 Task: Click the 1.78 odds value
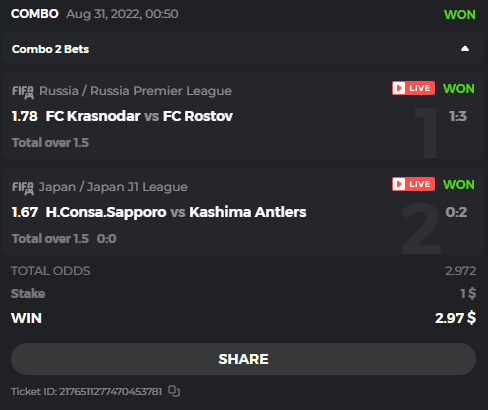(x=25, y=116)
